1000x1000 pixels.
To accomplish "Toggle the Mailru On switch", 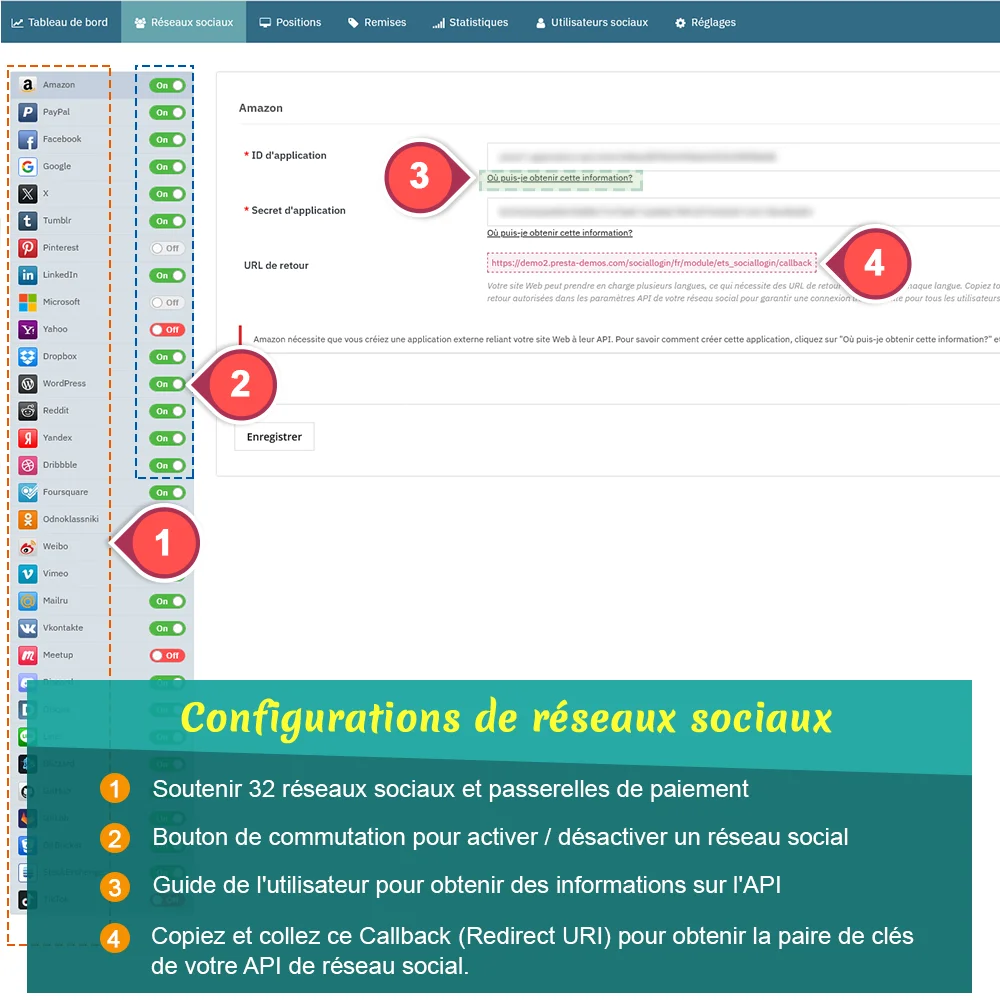I will point(167,601).
